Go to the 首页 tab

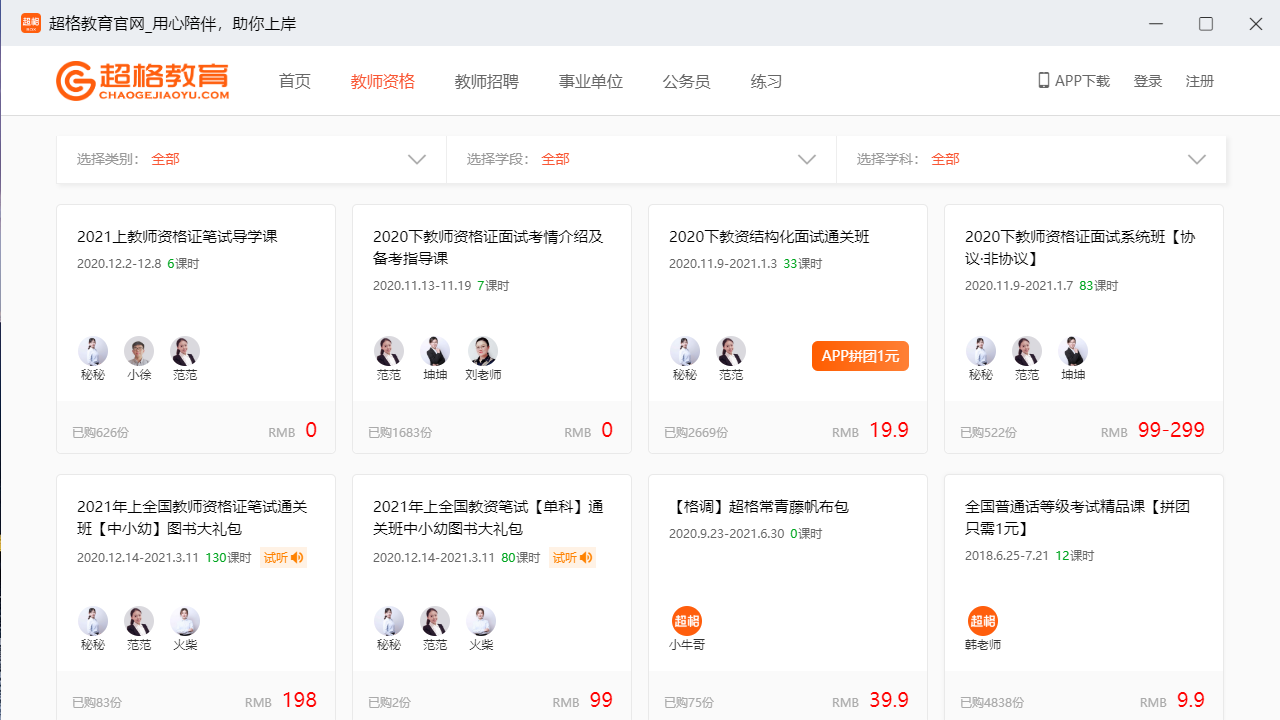tap(294, 81)
